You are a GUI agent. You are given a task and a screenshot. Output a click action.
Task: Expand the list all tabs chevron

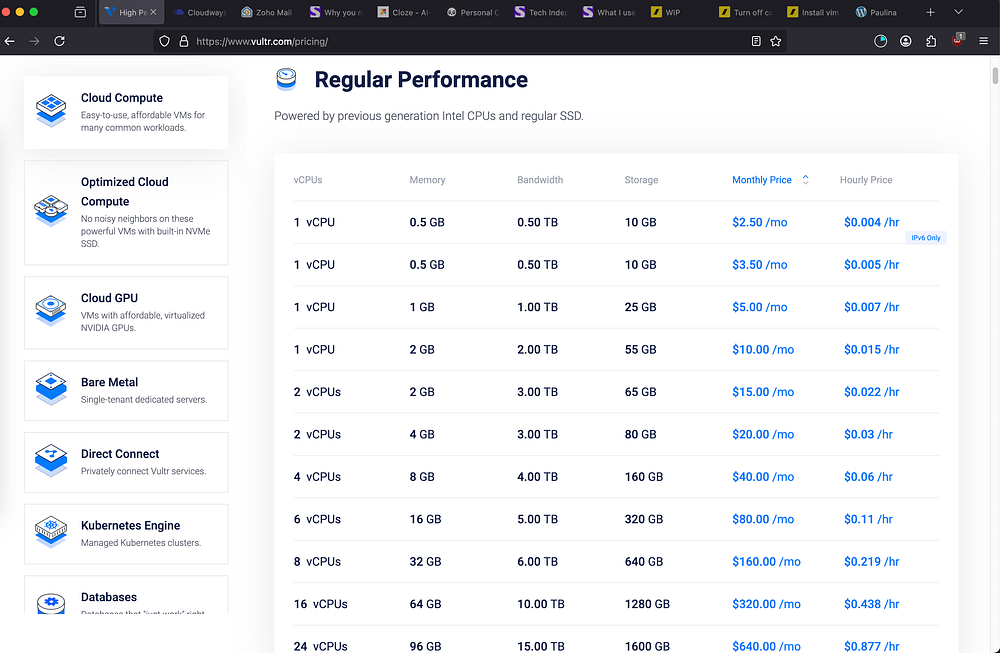[959, 12]
